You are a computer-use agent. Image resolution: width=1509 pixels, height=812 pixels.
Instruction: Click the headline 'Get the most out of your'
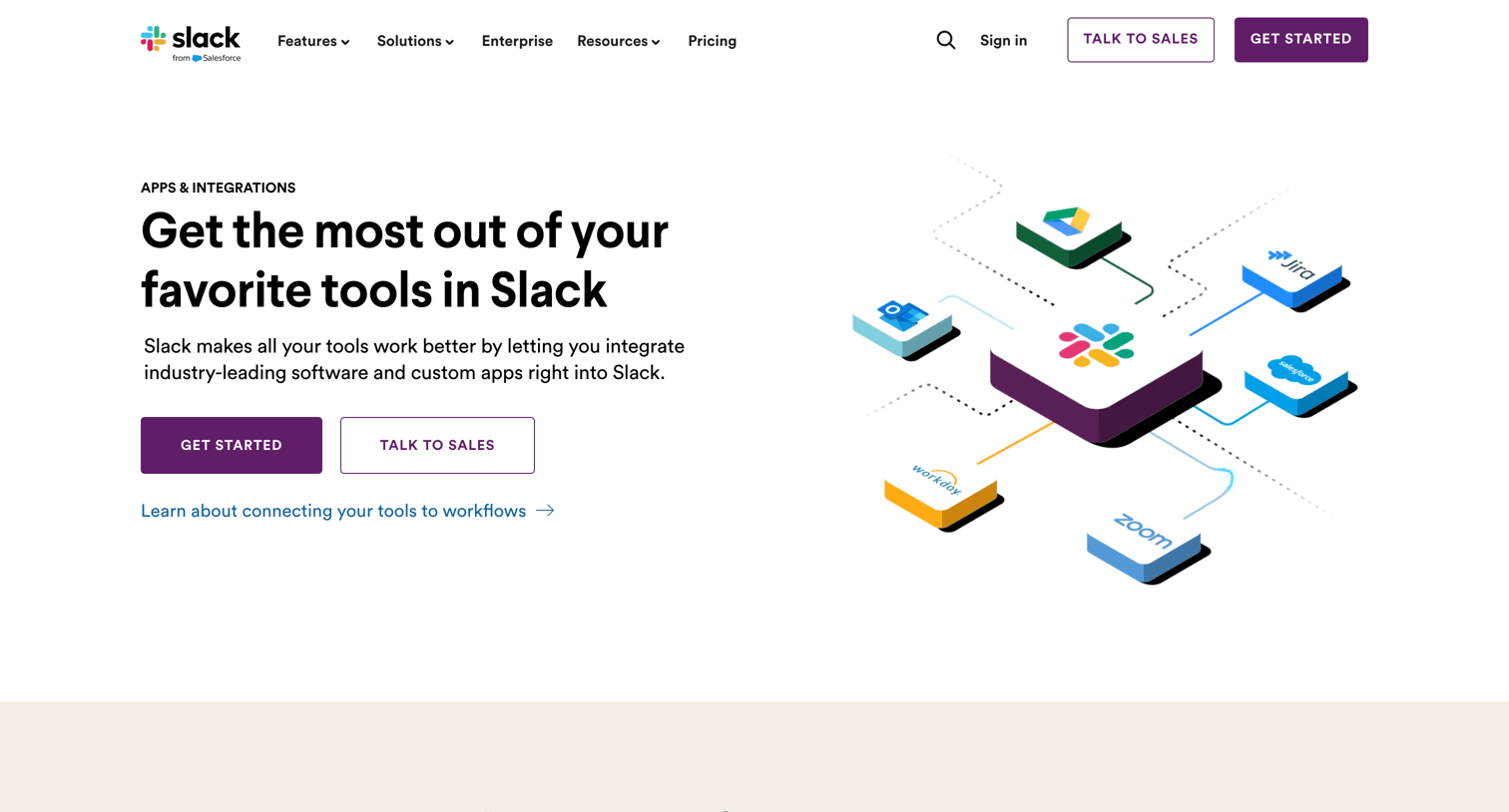404,231
